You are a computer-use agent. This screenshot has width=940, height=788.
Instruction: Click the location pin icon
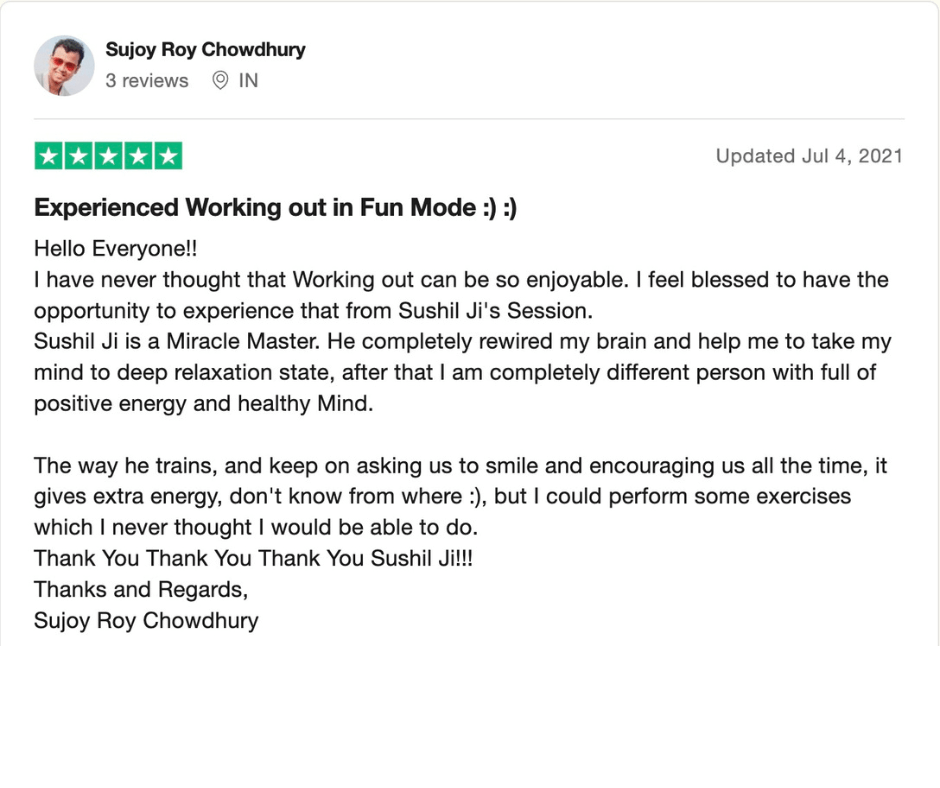pos(220,81)
